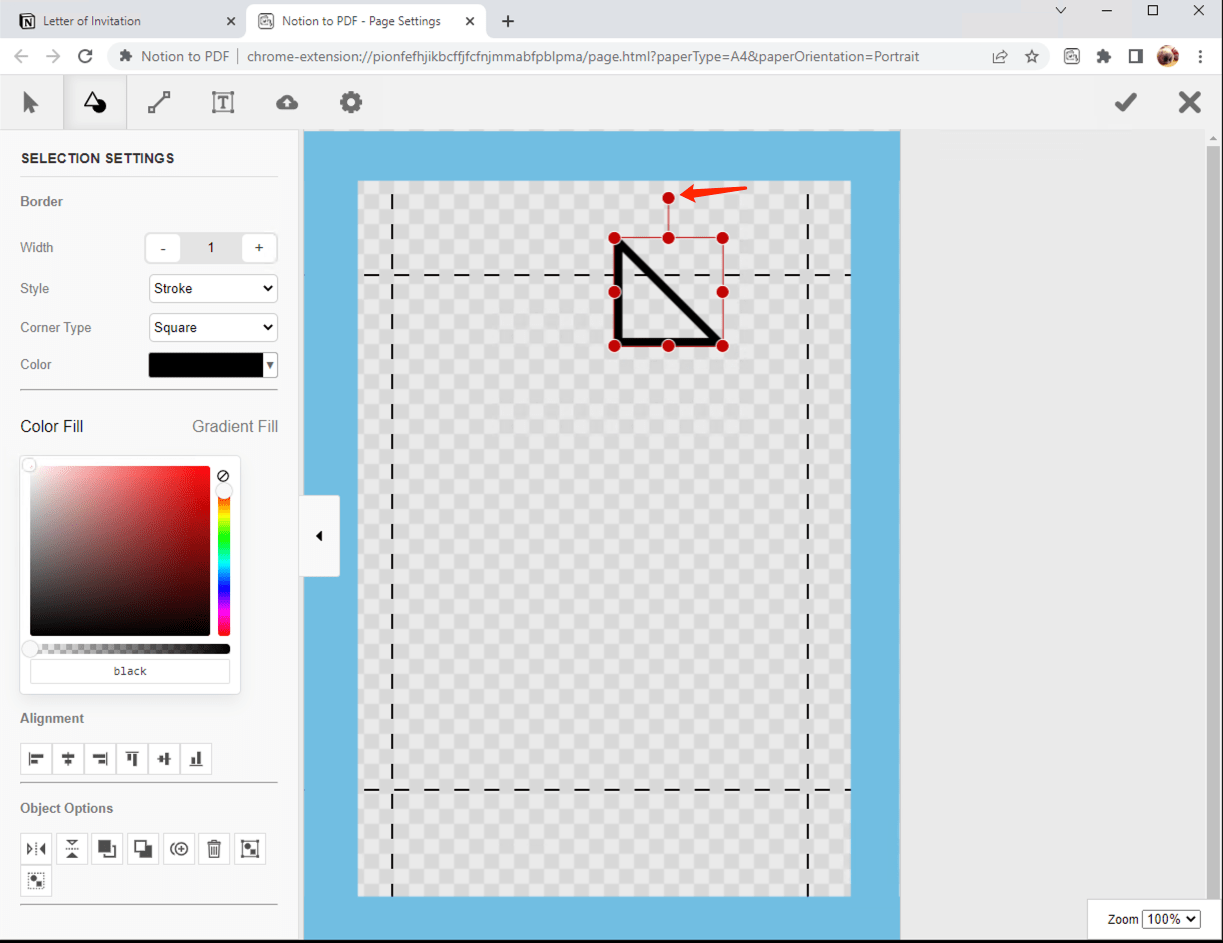Change the Zoom level dropdown
1223x943 pixels.
click(x=1171, y=919)
